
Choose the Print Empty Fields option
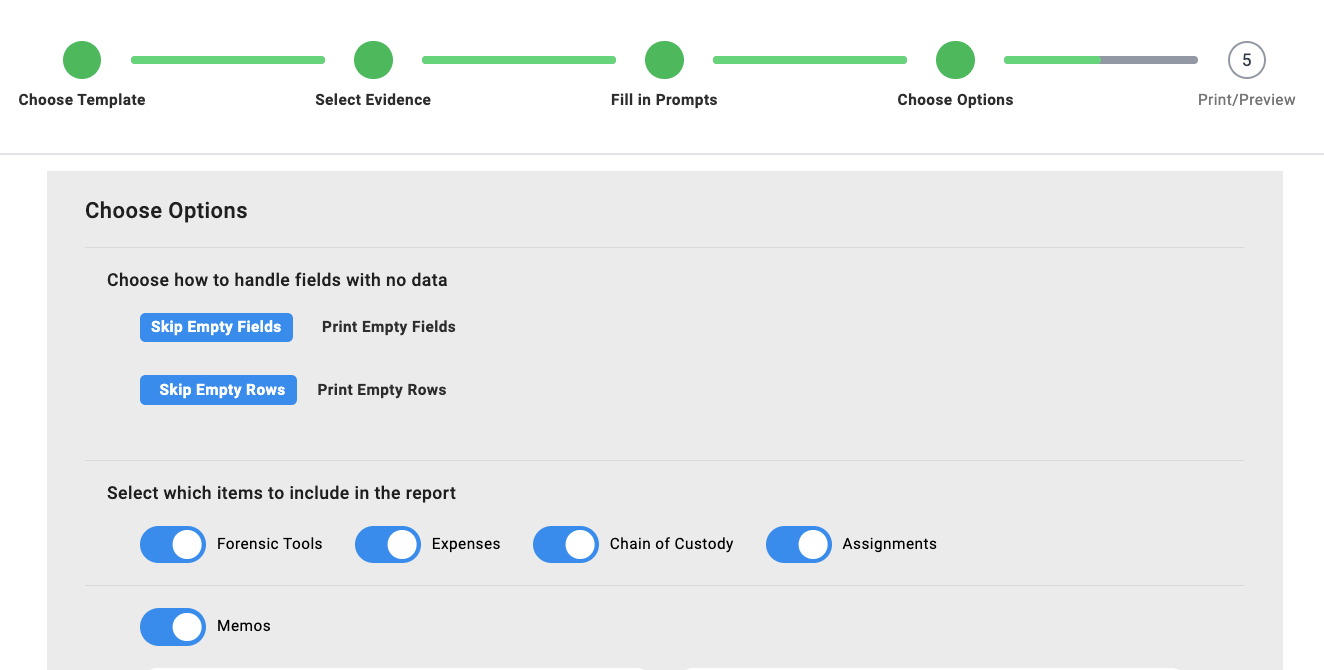[x=389, y=327]
